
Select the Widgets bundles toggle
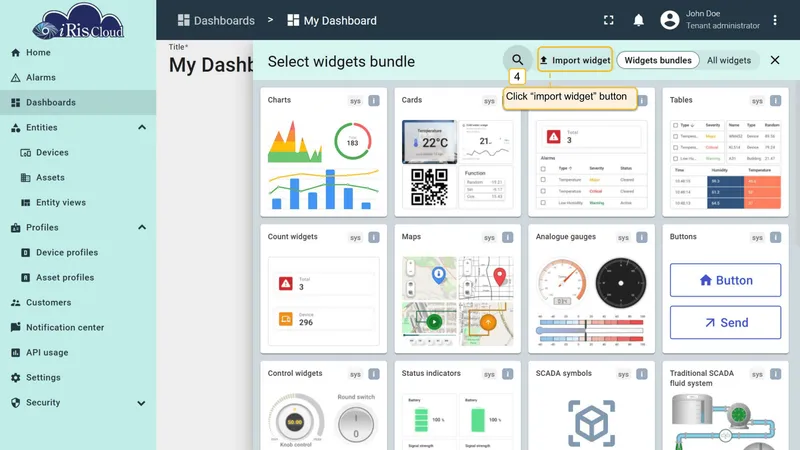coord(658,60)
